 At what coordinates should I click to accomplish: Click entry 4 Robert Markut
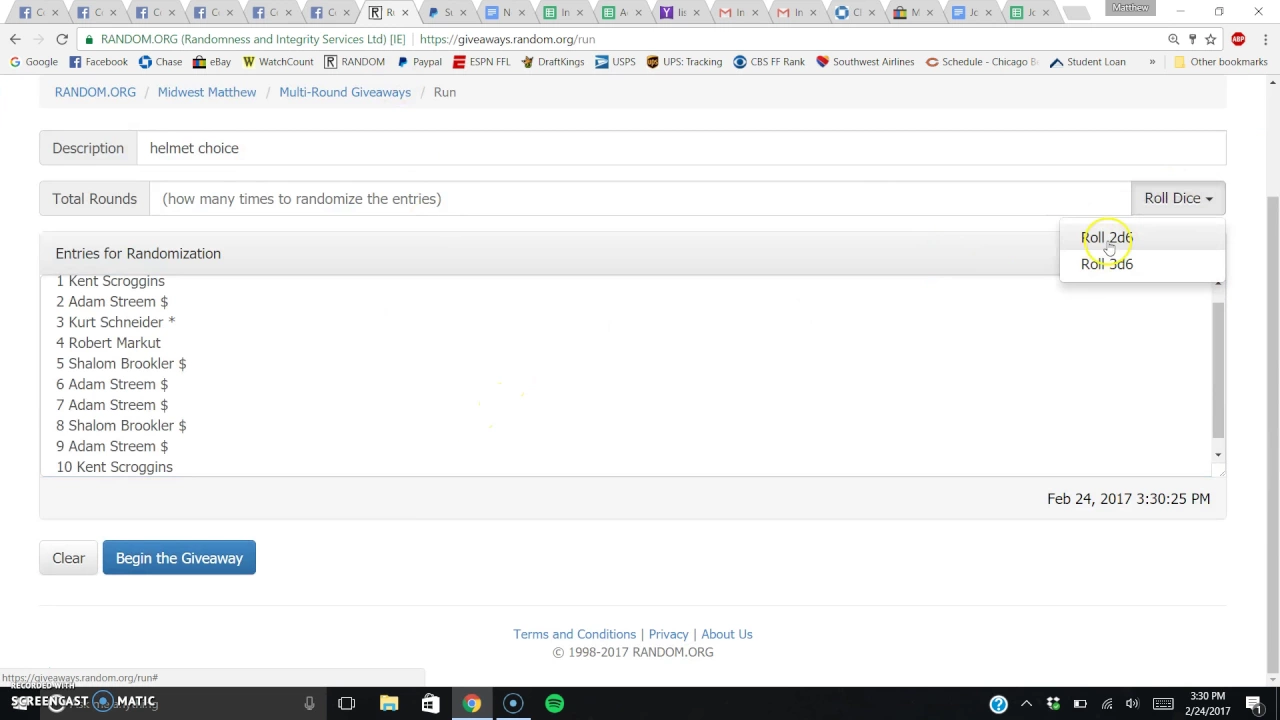[108, 343]
